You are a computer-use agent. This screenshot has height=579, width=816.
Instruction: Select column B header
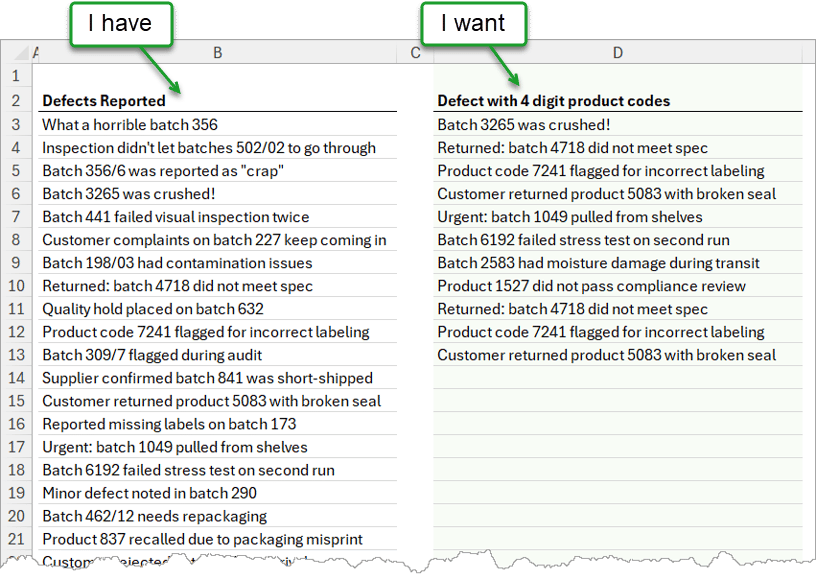217,53
